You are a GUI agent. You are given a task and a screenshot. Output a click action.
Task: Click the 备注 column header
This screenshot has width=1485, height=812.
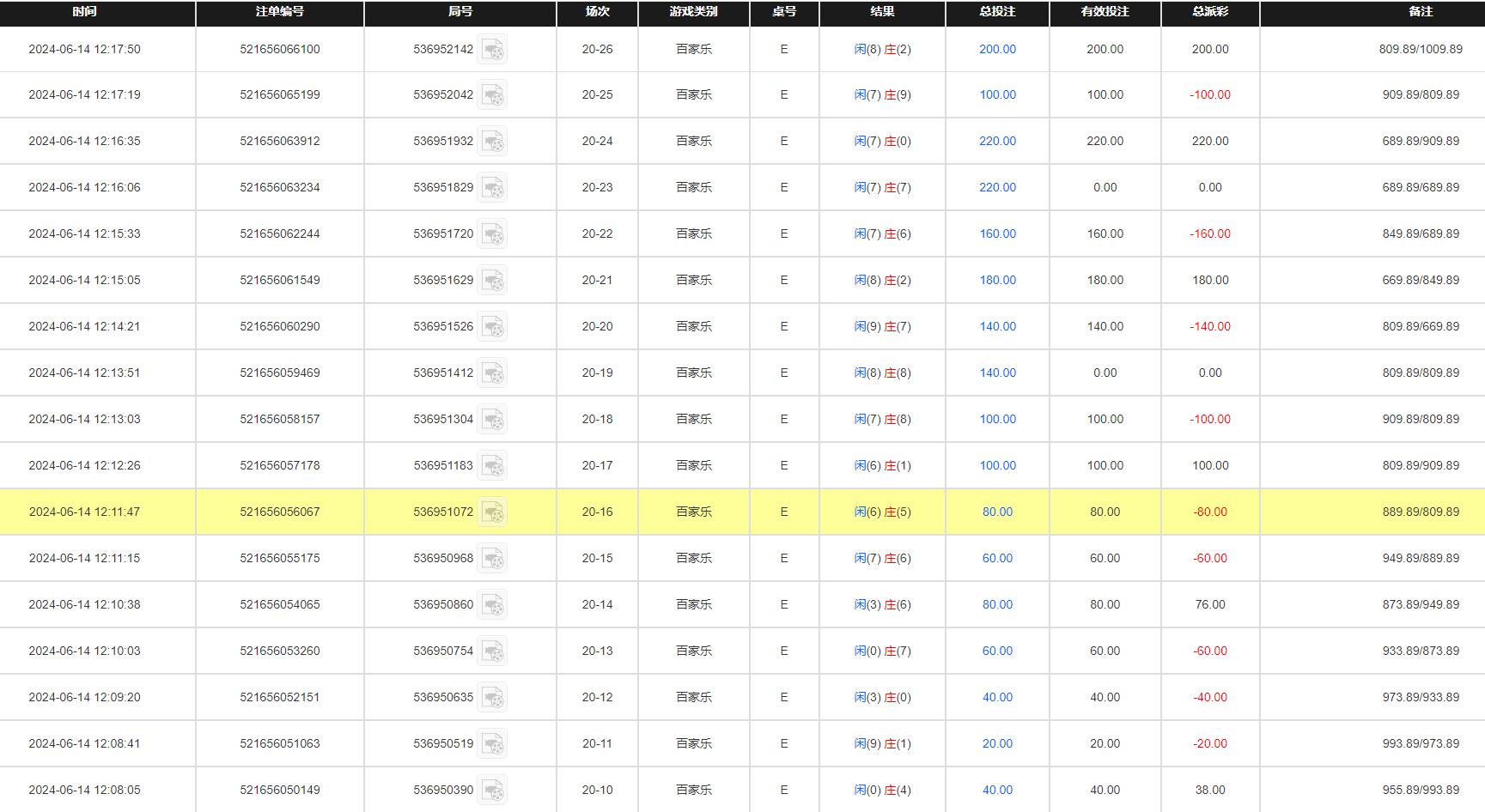[x=1421, y=12]
